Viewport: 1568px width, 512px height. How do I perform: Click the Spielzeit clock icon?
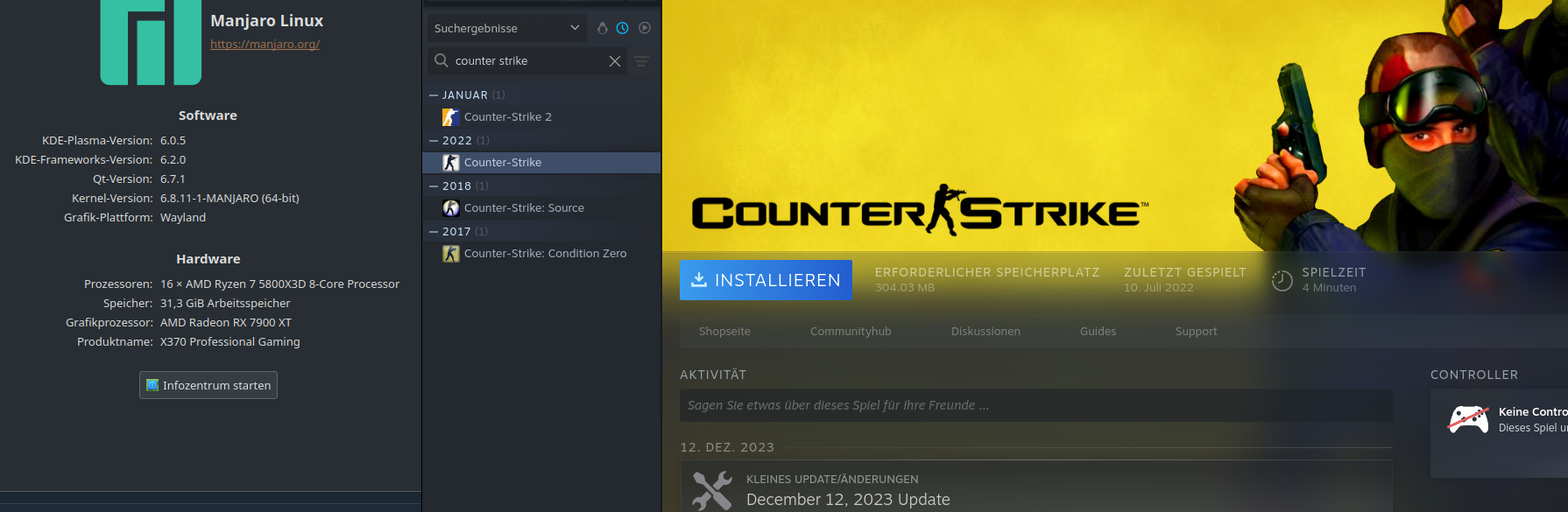click(1282, 280)
